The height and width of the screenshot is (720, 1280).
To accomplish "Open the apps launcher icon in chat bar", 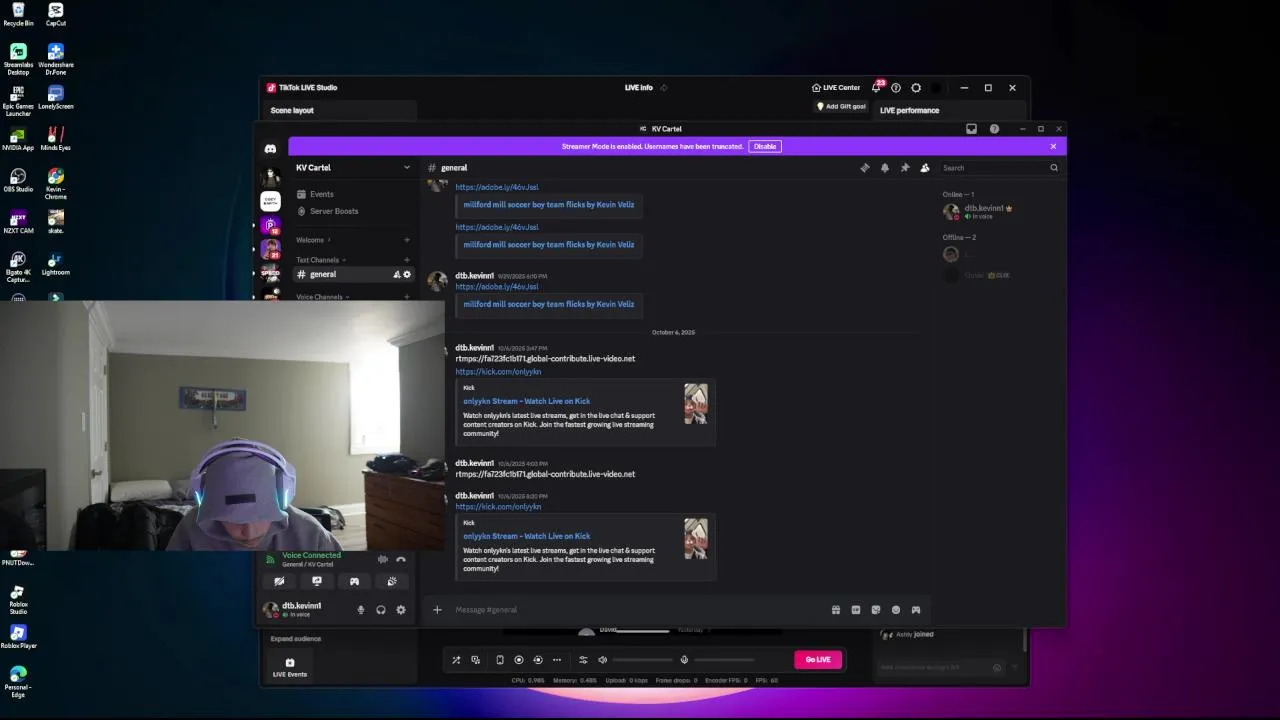I will point(915,610).
